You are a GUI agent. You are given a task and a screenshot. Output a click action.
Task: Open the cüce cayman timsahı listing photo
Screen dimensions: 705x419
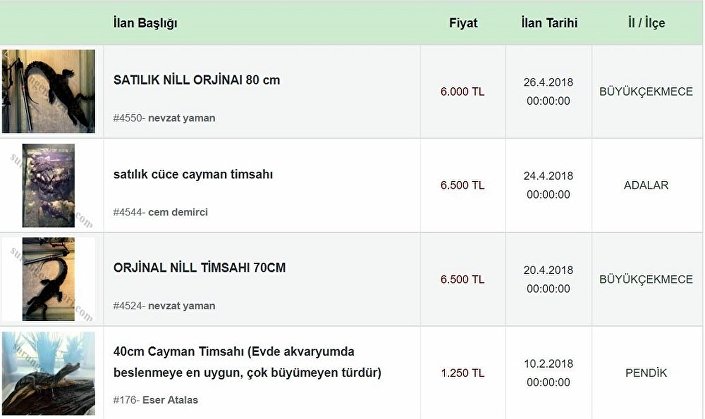[49, 185]
